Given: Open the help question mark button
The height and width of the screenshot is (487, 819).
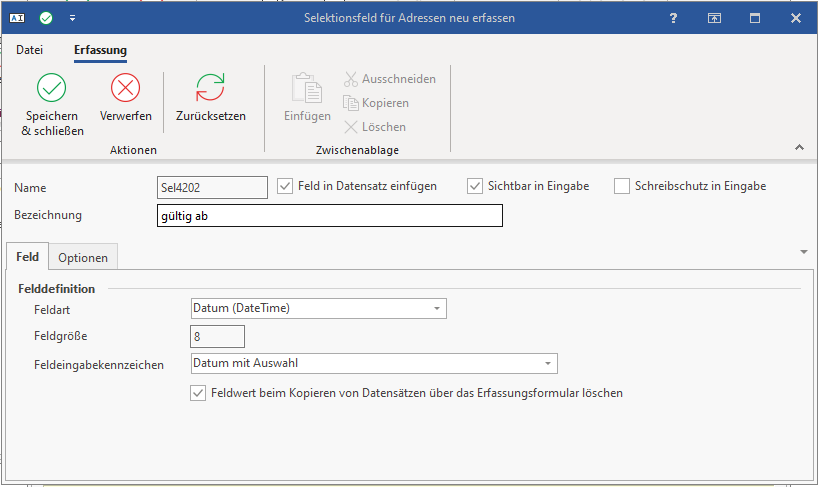Looking at the screenshot, I should coord(673,18).
